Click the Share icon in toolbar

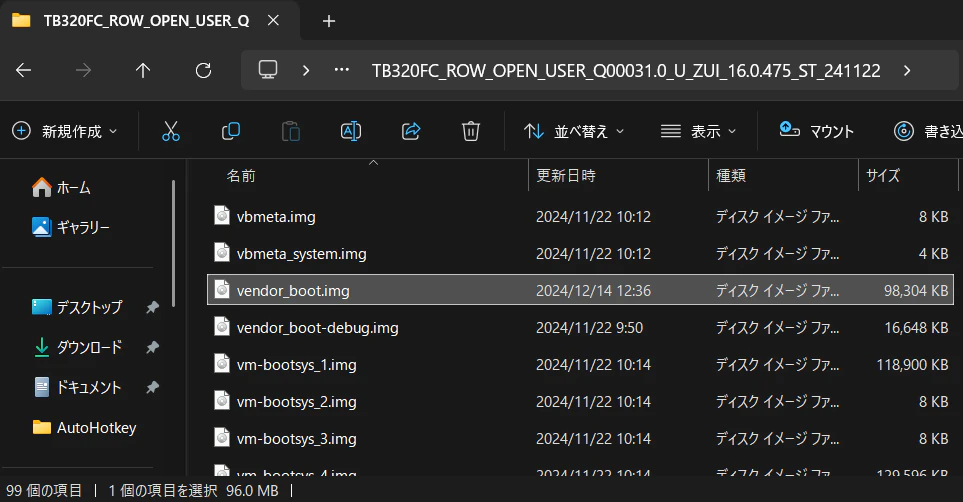point(411,131)
